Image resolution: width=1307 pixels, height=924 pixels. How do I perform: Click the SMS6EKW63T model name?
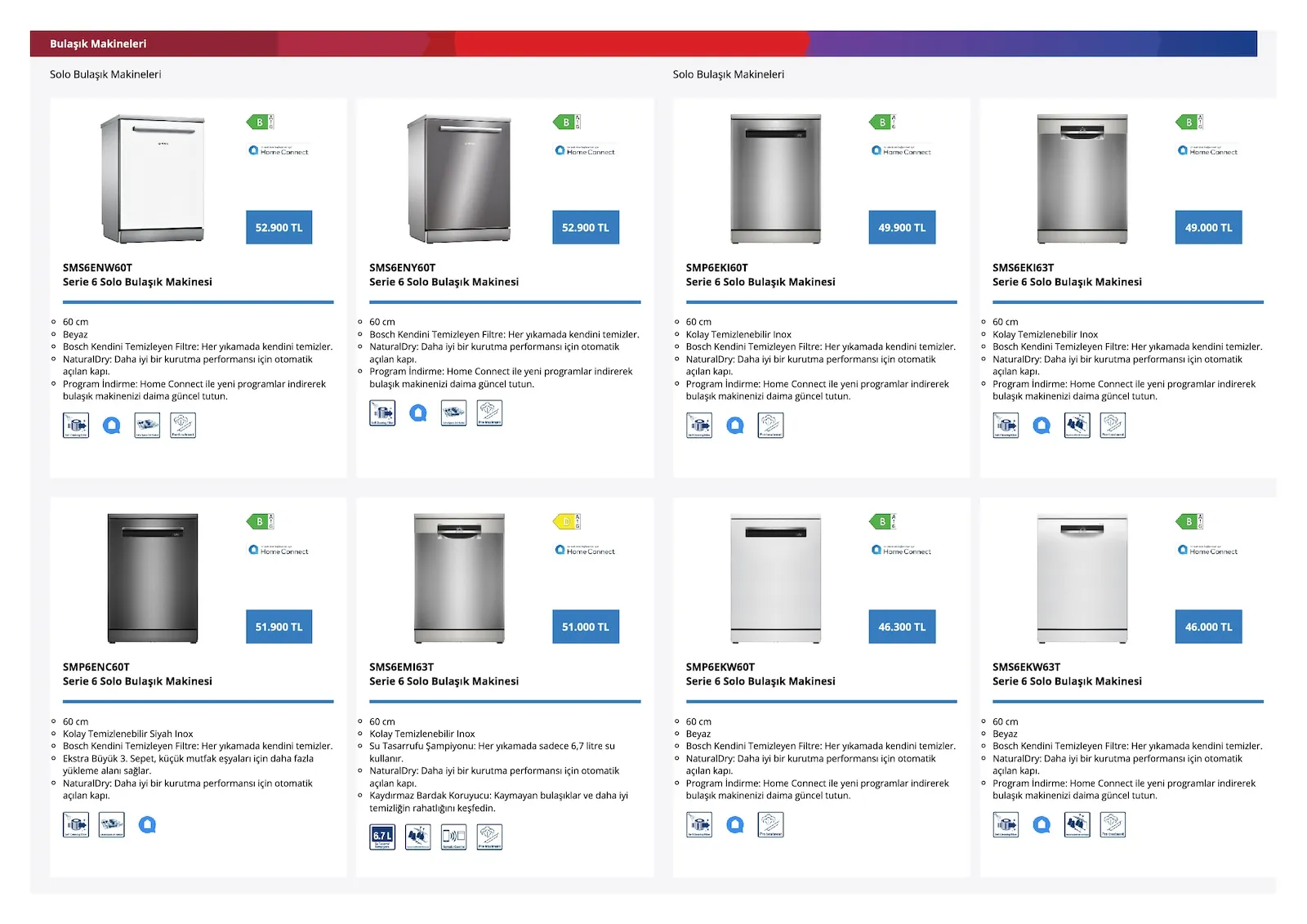point(1027,667)
